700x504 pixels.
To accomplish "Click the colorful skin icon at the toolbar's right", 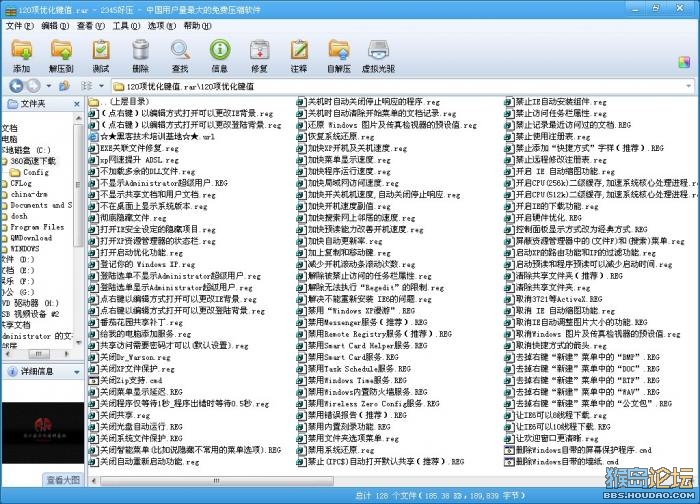I will tap(684, 62).
